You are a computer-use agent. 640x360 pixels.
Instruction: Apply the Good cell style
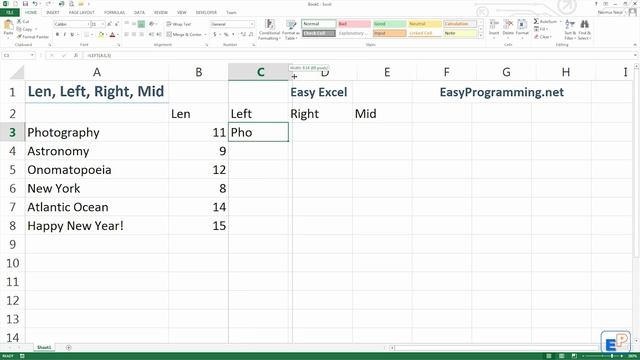coord(389,24)
